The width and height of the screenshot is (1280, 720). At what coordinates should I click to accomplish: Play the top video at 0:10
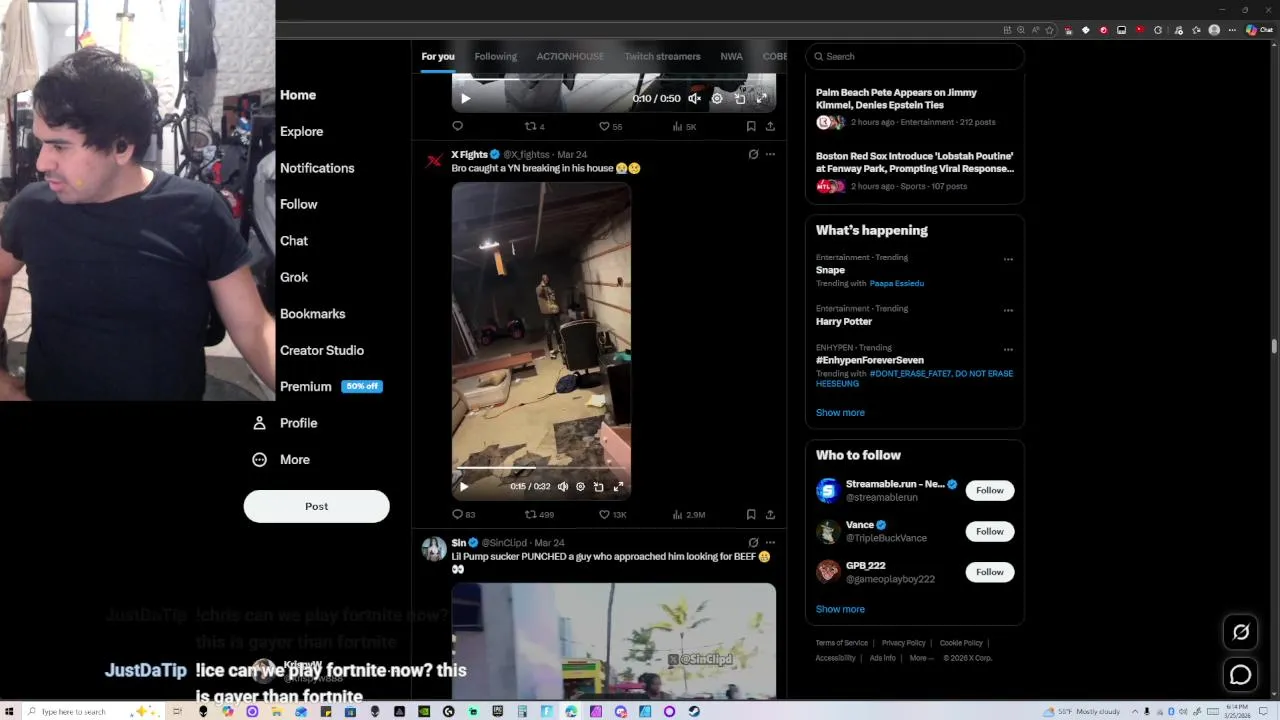tap(465, 98)
